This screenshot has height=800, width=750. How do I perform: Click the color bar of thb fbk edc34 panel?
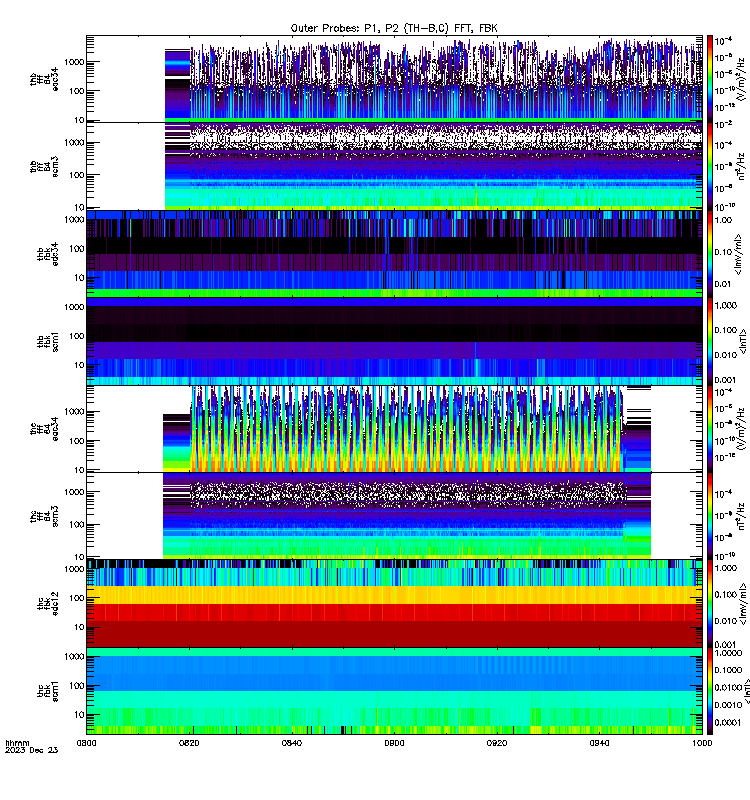[x=710, y=254]
